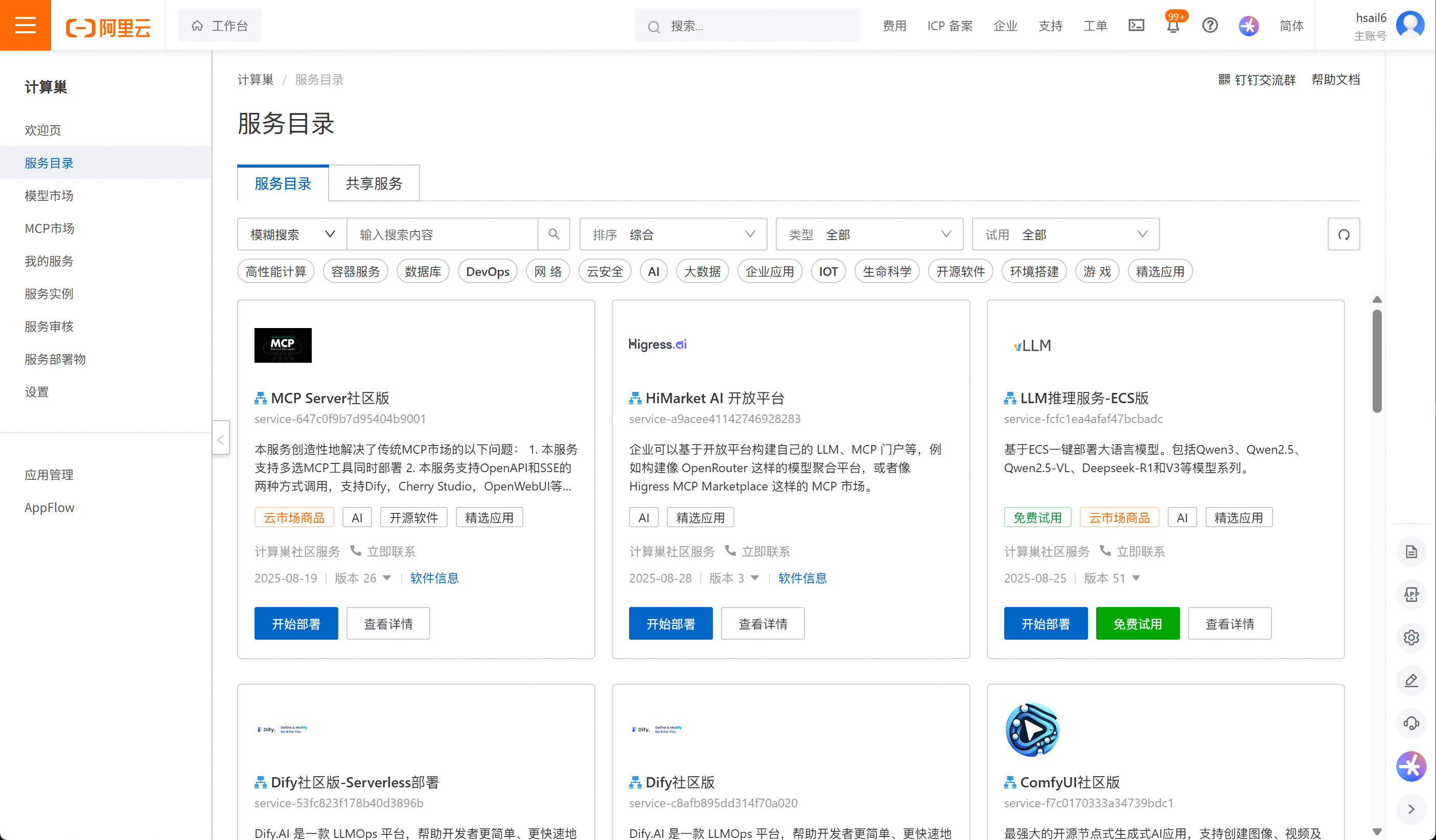Click 查看详情 on HiMarket AI card
This screenshot has height=840, width=1436.
coord(762,623)
